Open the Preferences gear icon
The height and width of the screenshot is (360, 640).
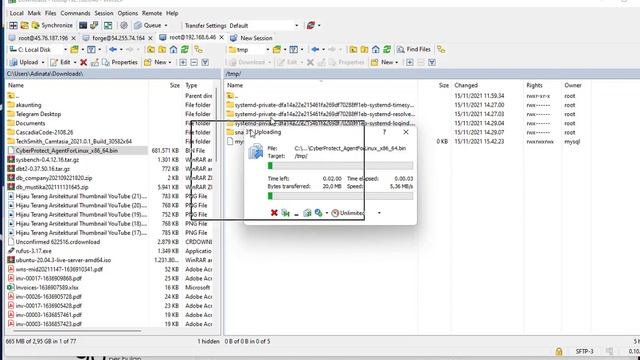pos(124,25)
